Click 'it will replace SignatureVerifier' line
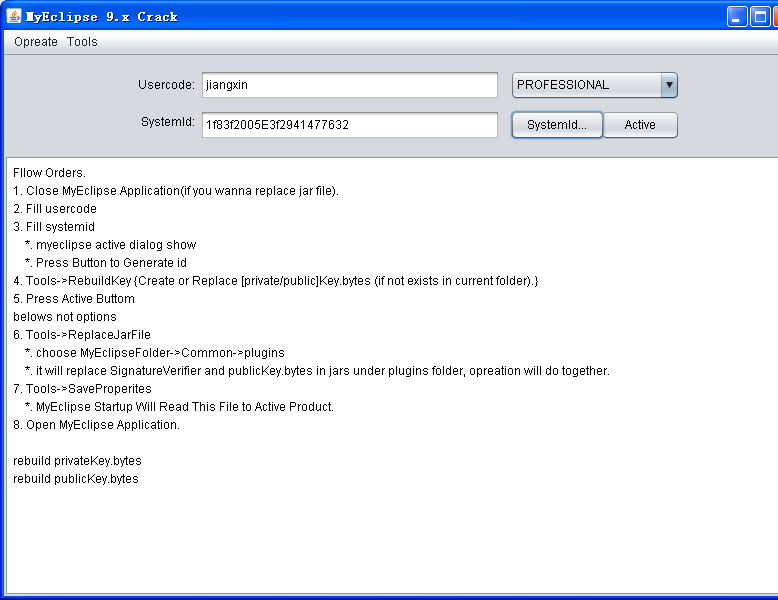Image resolution: width=778 pixels, height=600 pixels. point(318,371)
